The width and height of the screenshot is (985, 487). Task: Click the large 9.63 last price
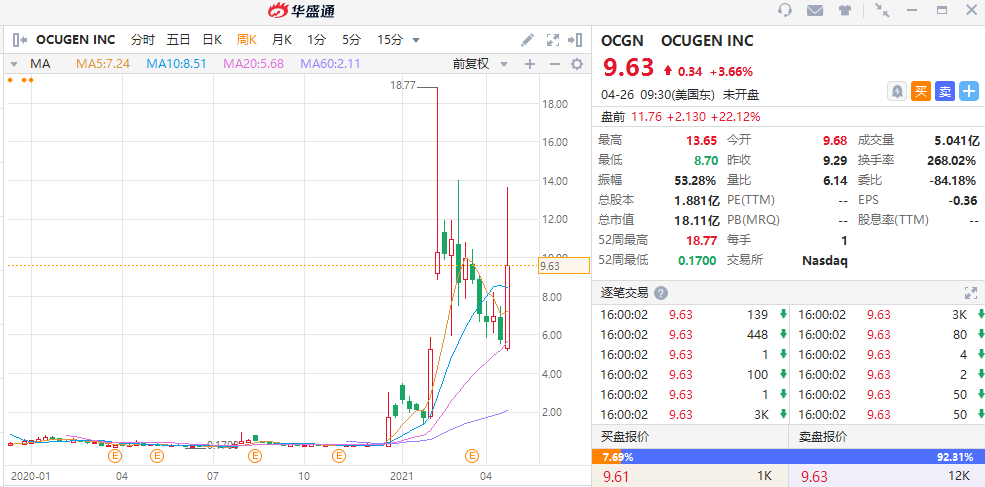pyautogui.click(x=628, y=67)
